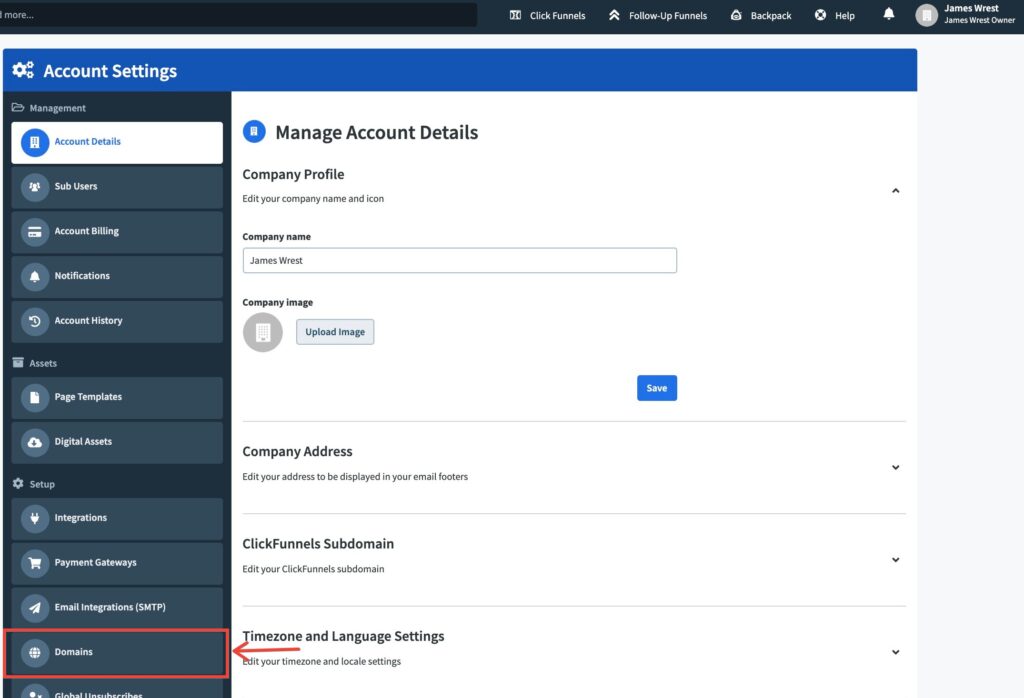Click the user avatar in top bar
Screen dimensions: 1024x698
(926, 14)
